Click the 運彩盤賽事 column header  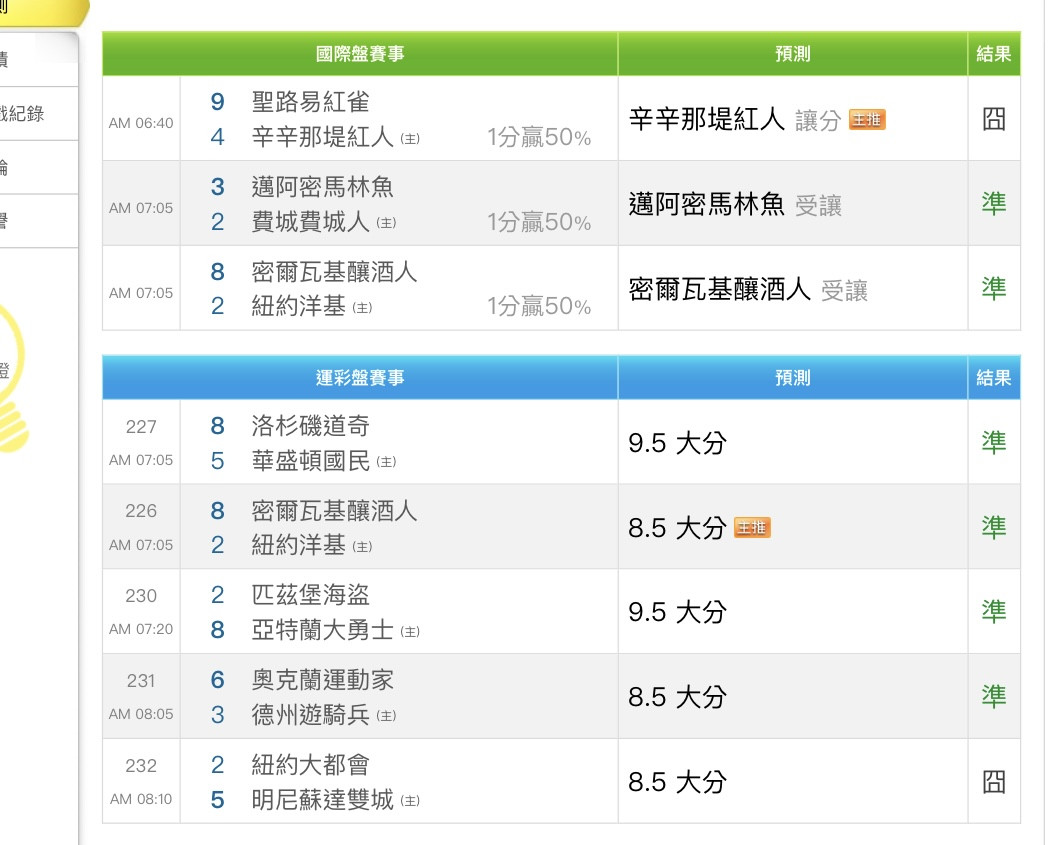(360, 378)
